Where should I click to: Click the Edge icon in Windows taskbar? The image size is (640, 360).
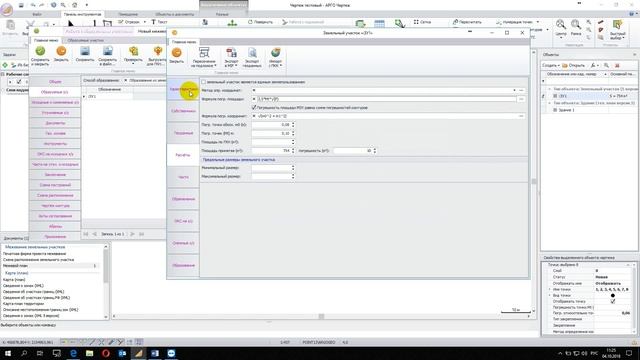(73, 353)
